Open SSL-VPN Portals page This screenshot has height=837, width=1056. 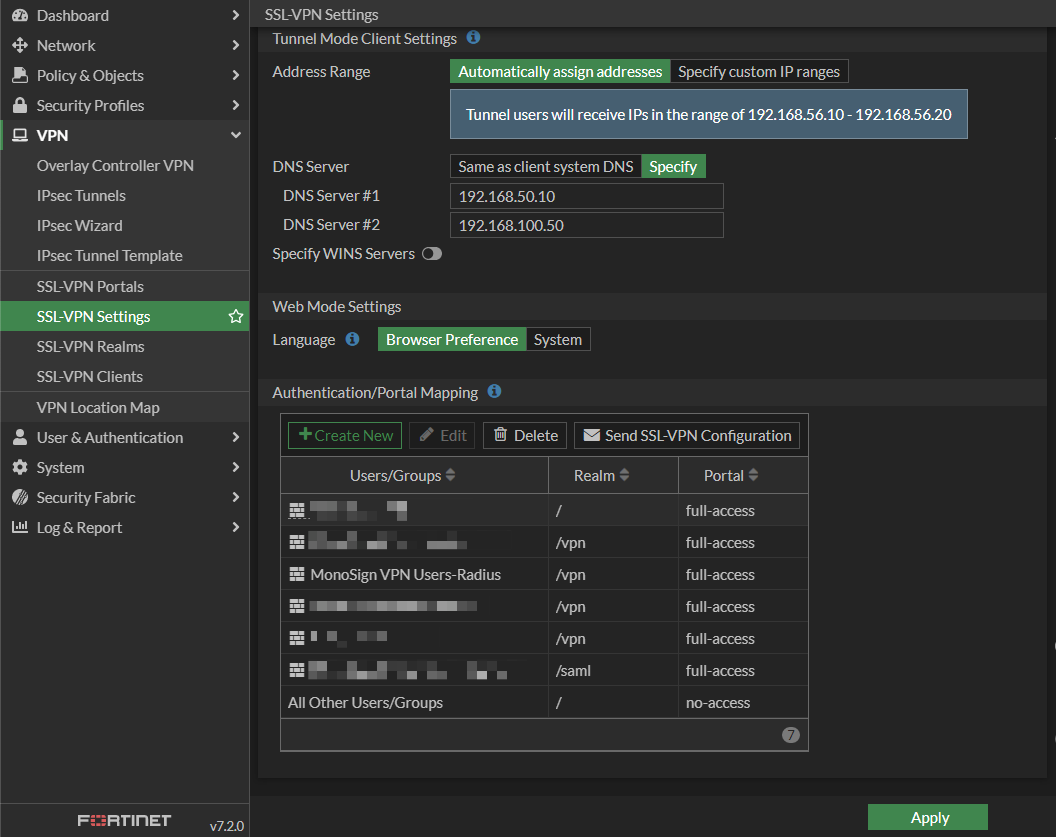coord(90,287)
